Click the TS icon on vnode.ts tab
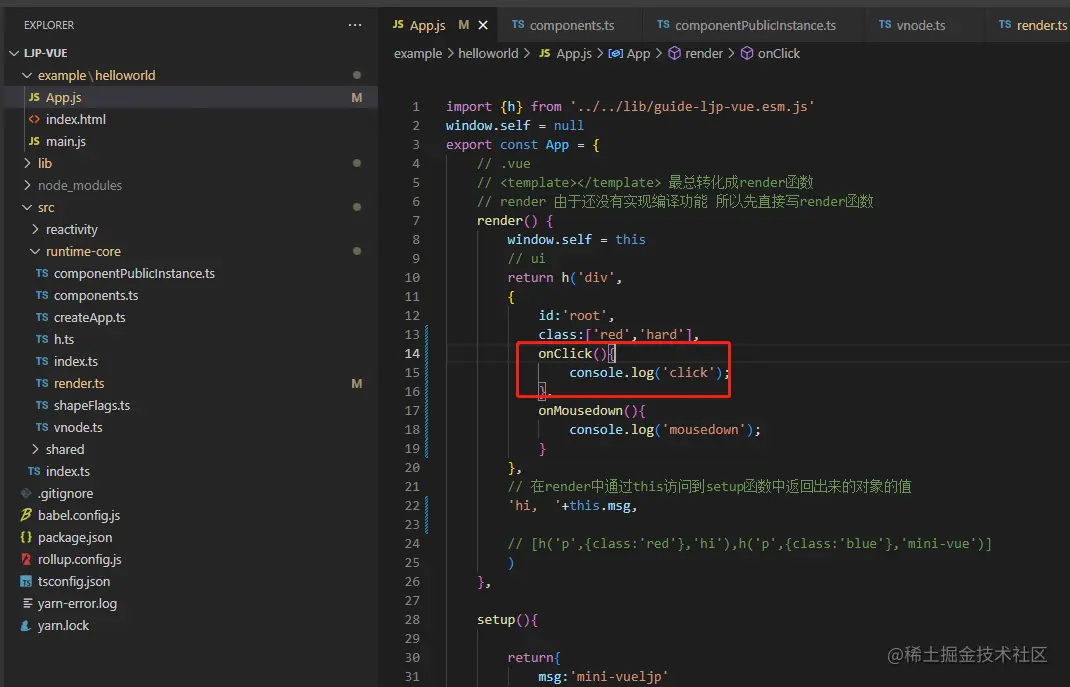1070x687 pixels. click(x=885, y=25)
